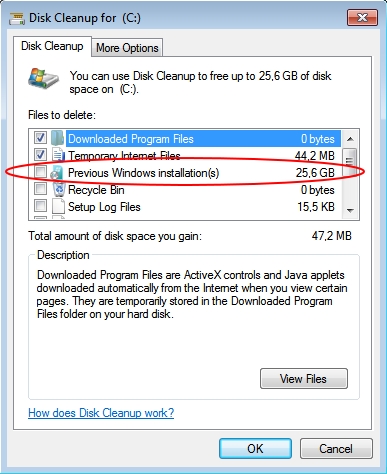The image size is (387, 474).
Task: Uncheck the Temporary Internet Files checkbox
Action: coord(40,155)
